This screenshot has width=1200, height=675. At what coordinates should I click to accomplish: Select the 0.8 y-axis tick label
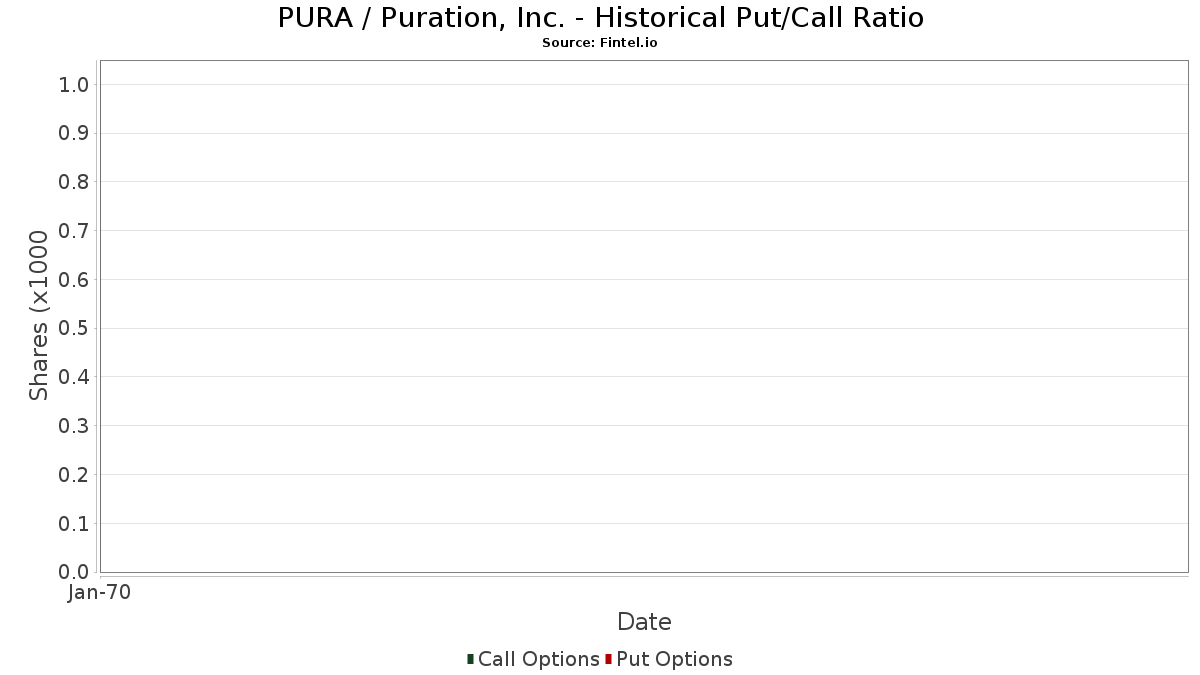point(75,182)
